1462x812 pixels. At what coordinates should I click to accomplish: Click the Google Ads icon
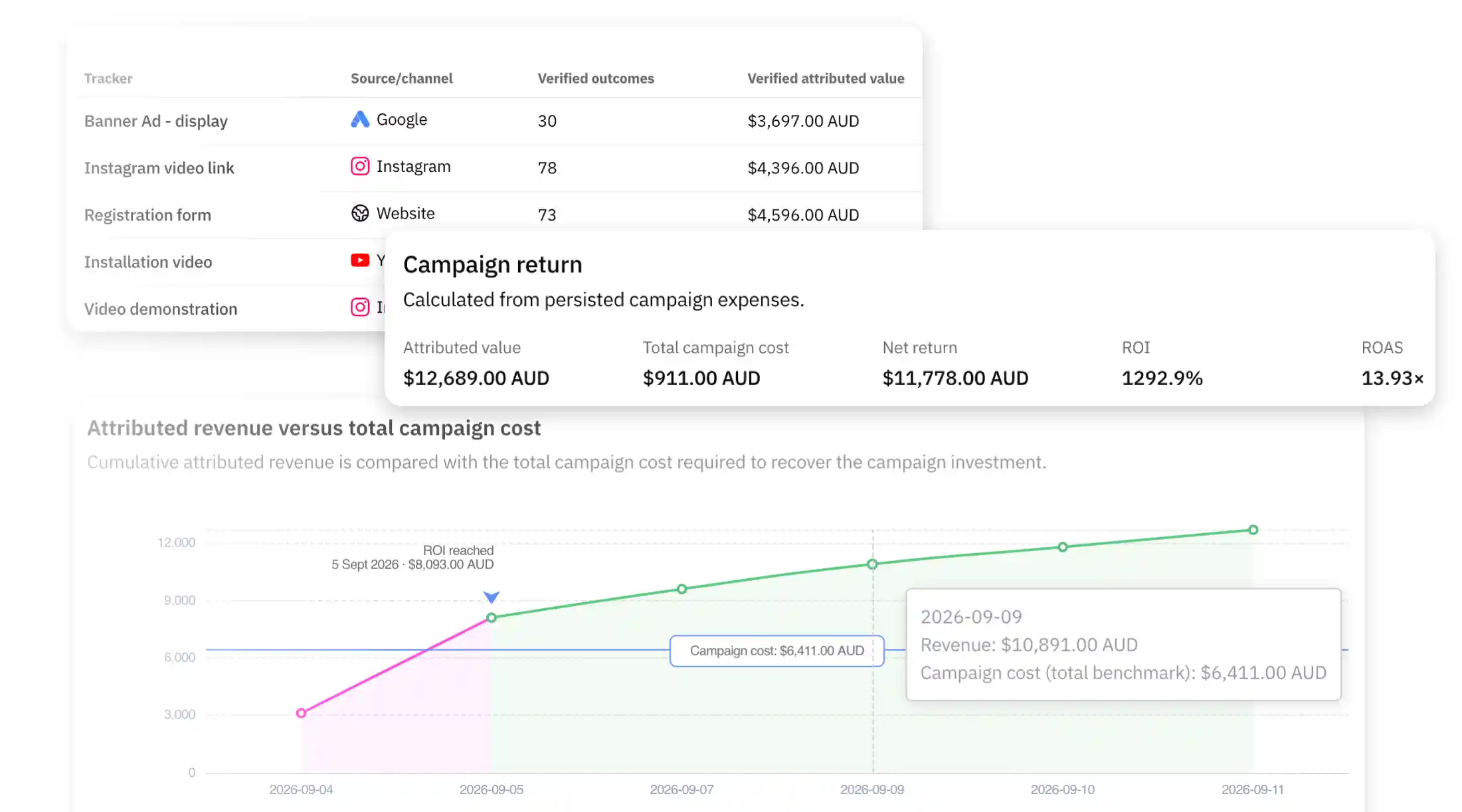point(359,120)
